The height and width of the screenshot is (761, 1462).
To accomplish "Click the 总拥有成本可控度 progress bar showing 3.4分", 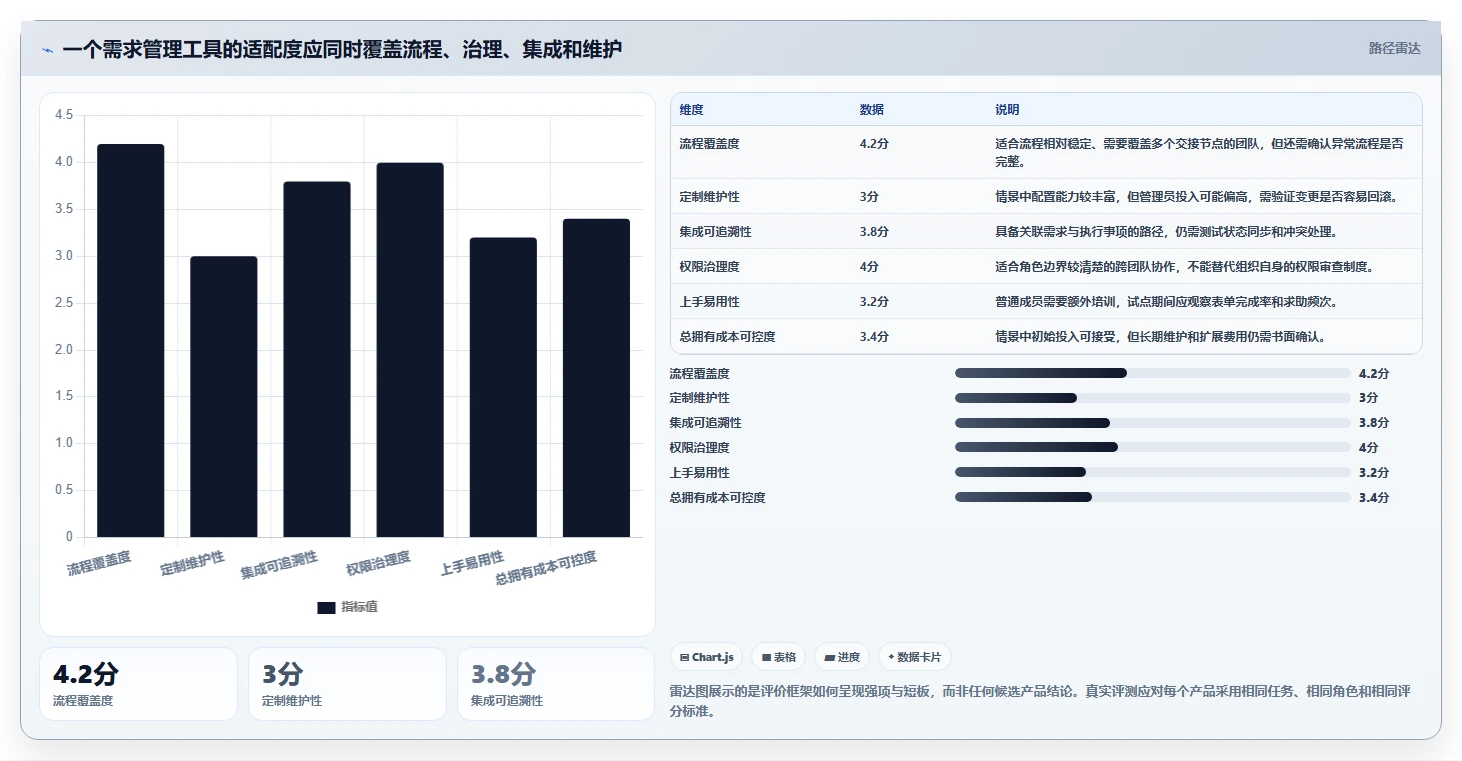I will (1153, 497).
